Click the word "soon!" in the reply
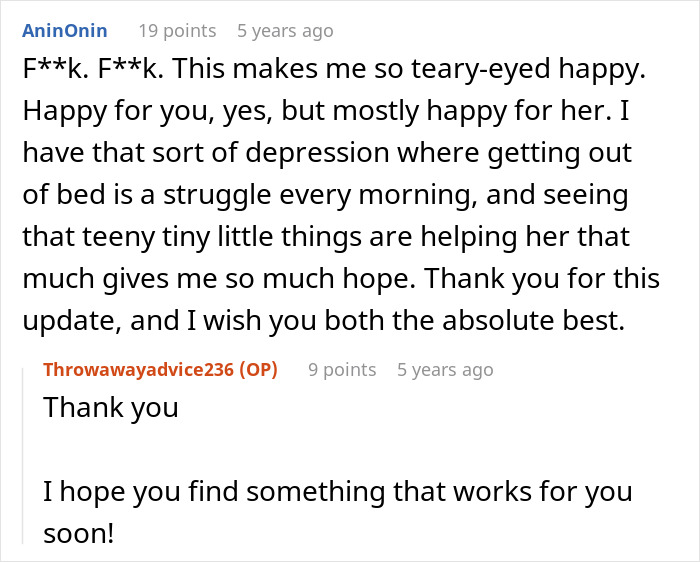 tap(79, 534)
